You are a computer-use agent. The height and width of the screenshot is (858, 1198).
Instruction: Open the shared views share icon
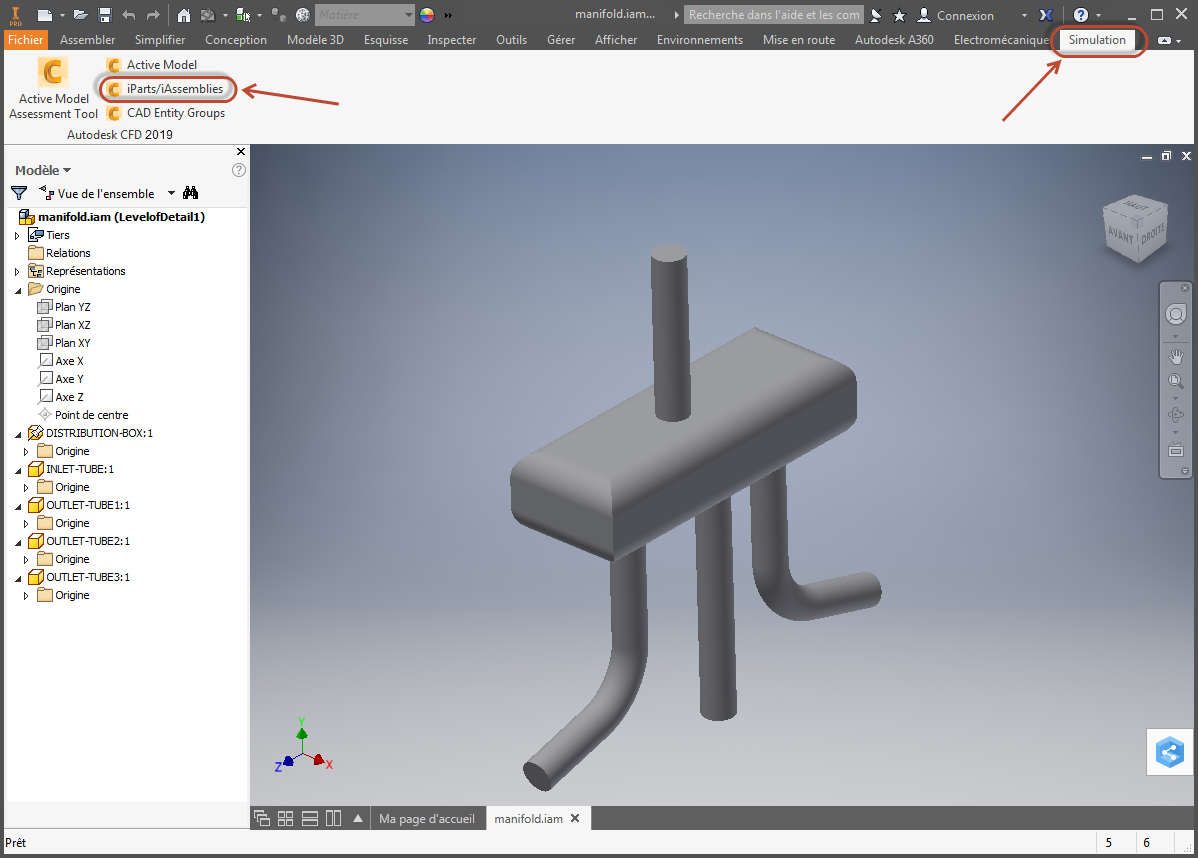coord(1169,753)
